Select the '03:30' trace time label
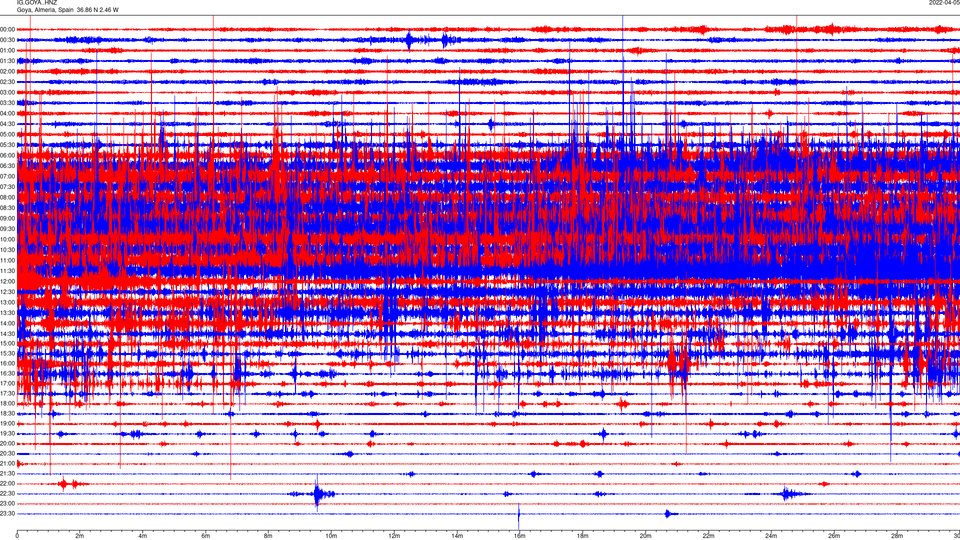The width and height of the screenshot is (960, 540). [7, 103]
